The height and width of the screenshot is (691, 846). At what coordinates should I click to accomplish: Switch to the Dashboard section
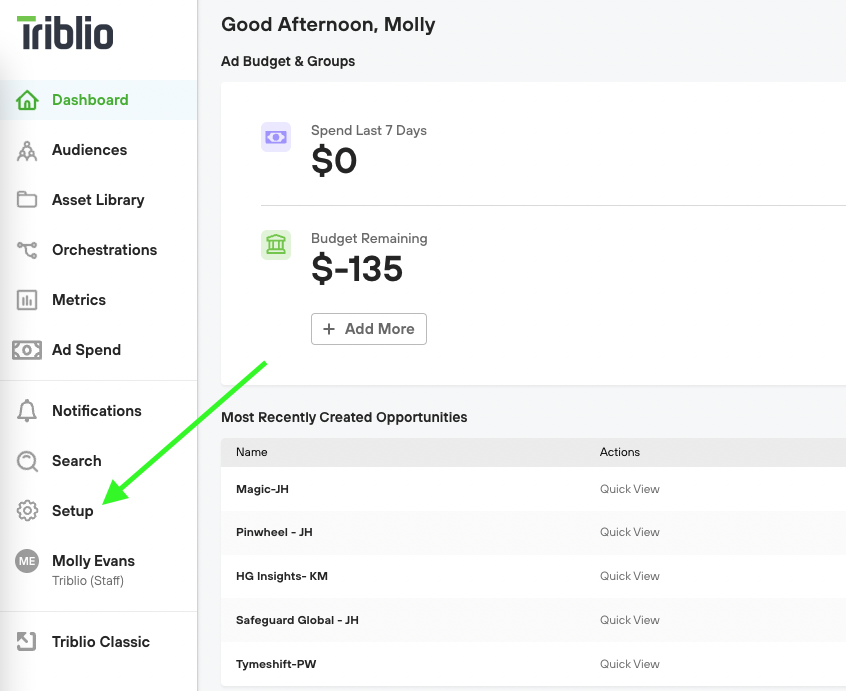pyautogui.click(x=89, y=100)
